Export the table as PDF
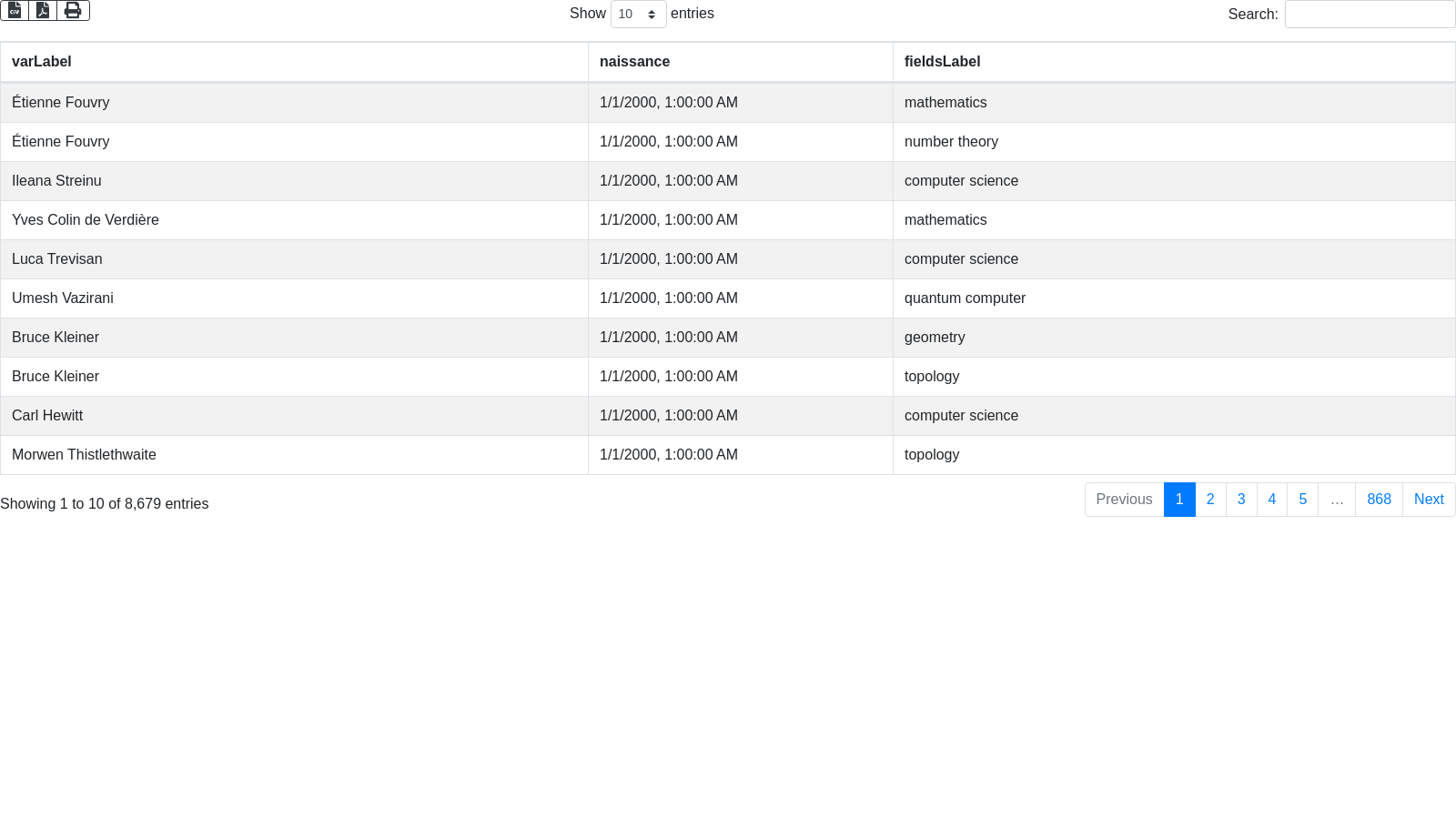The height and width of the screenshot is (819, 1456). [43, 10]
